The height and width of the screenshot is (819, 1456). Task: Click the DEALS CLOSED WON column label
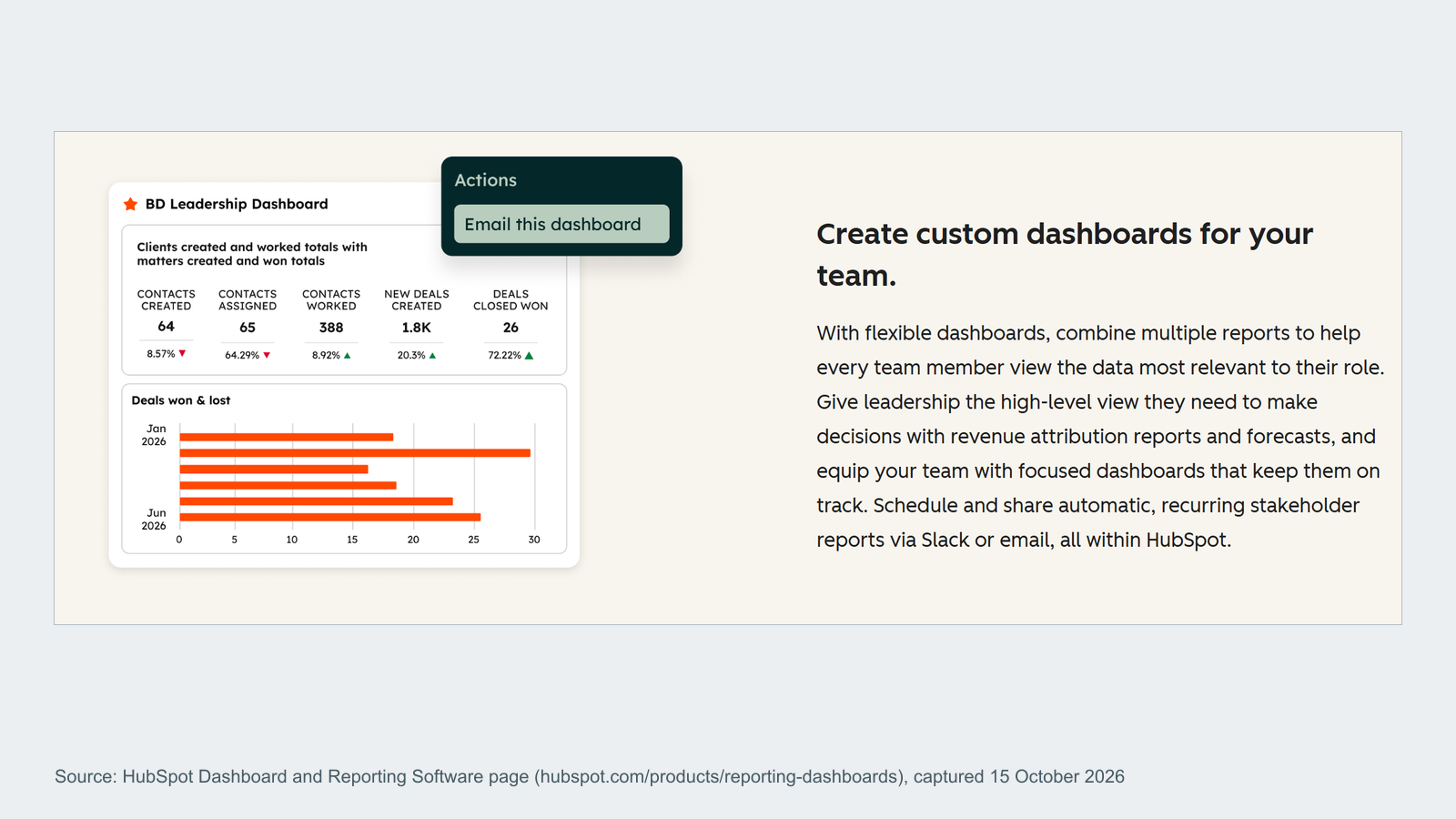coord(511,300)
